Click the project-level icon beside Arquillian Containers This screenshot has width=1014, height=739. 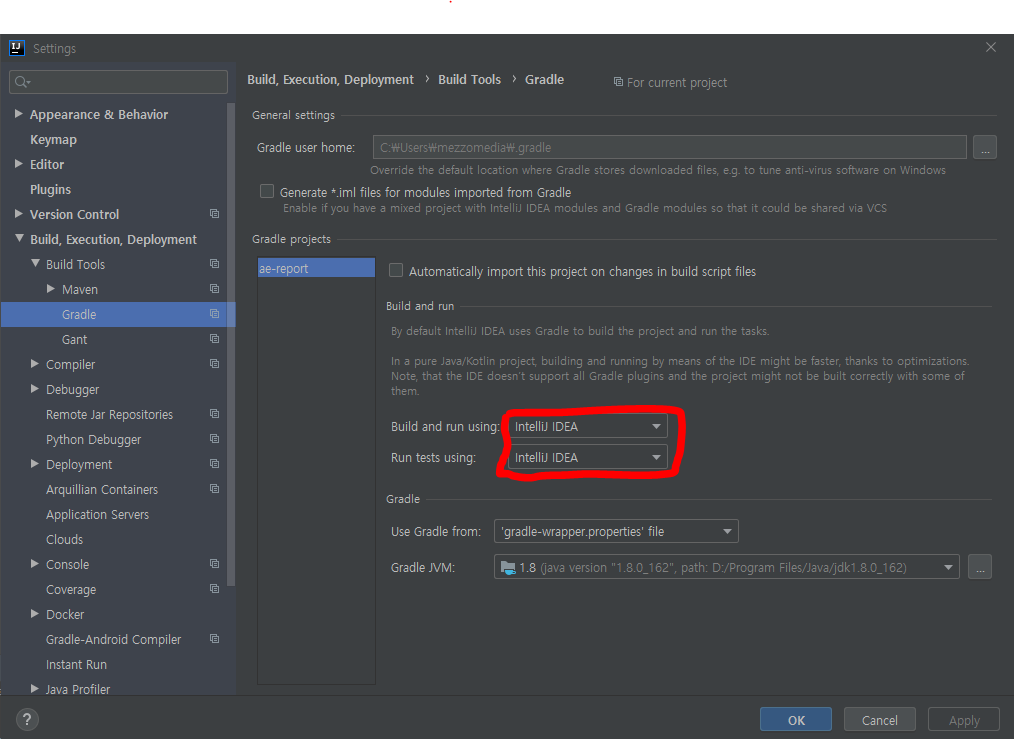coord(215,489)
